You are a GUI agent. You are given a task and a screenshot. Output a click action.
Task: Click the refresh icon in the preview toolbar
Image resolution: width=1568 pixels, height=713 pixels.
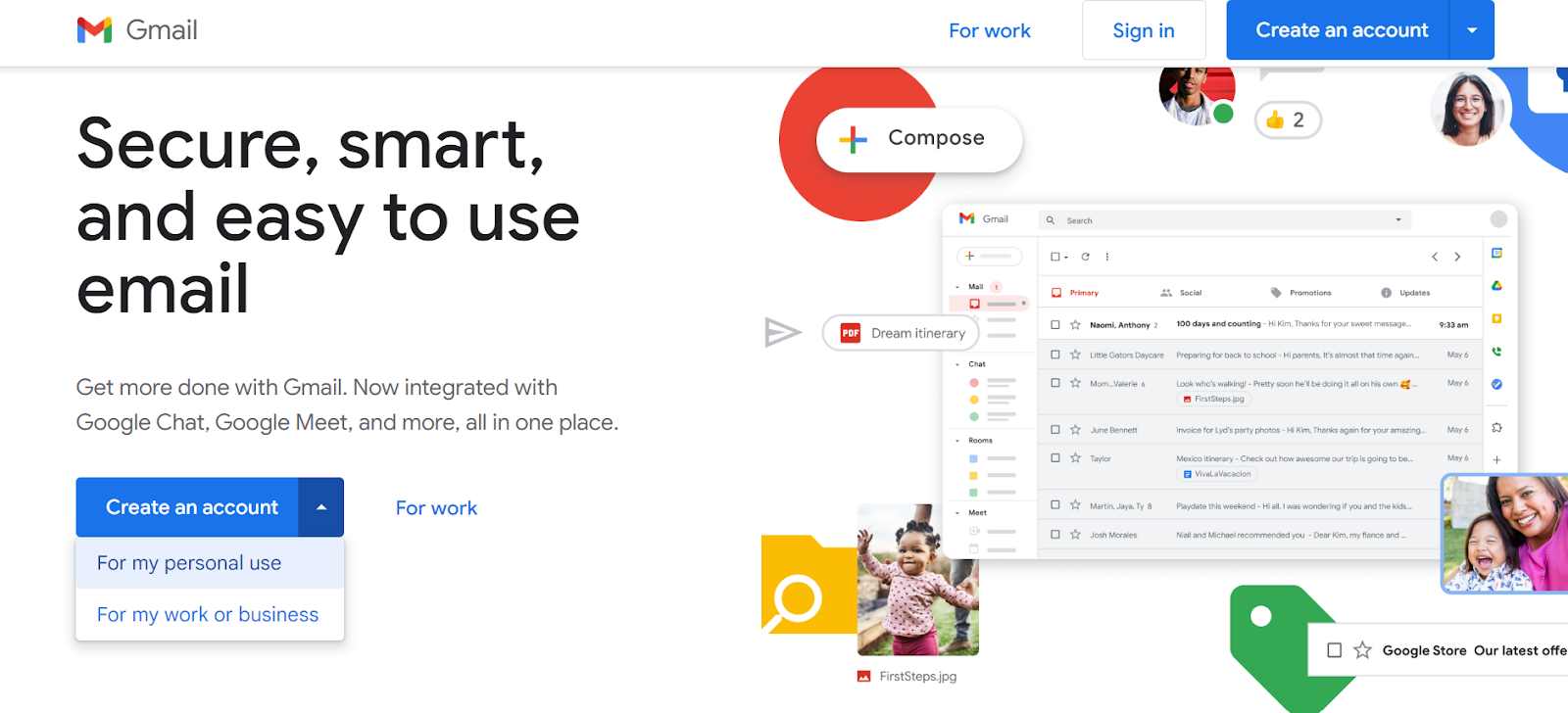[x=1085, y=257]
